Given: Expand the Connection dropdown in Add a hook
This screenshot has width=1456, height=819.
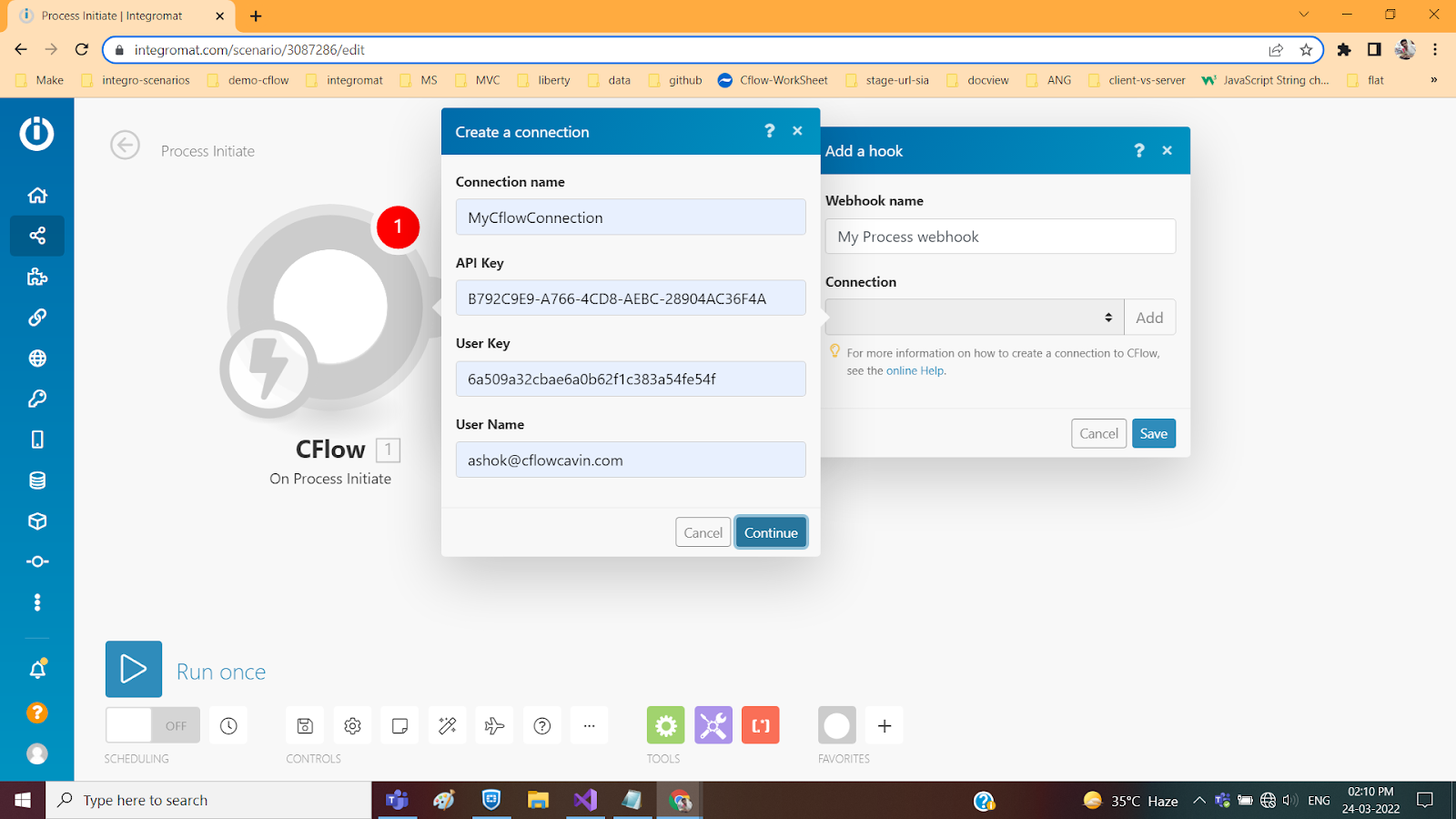Looking at the screenshot, I should 975,317.
